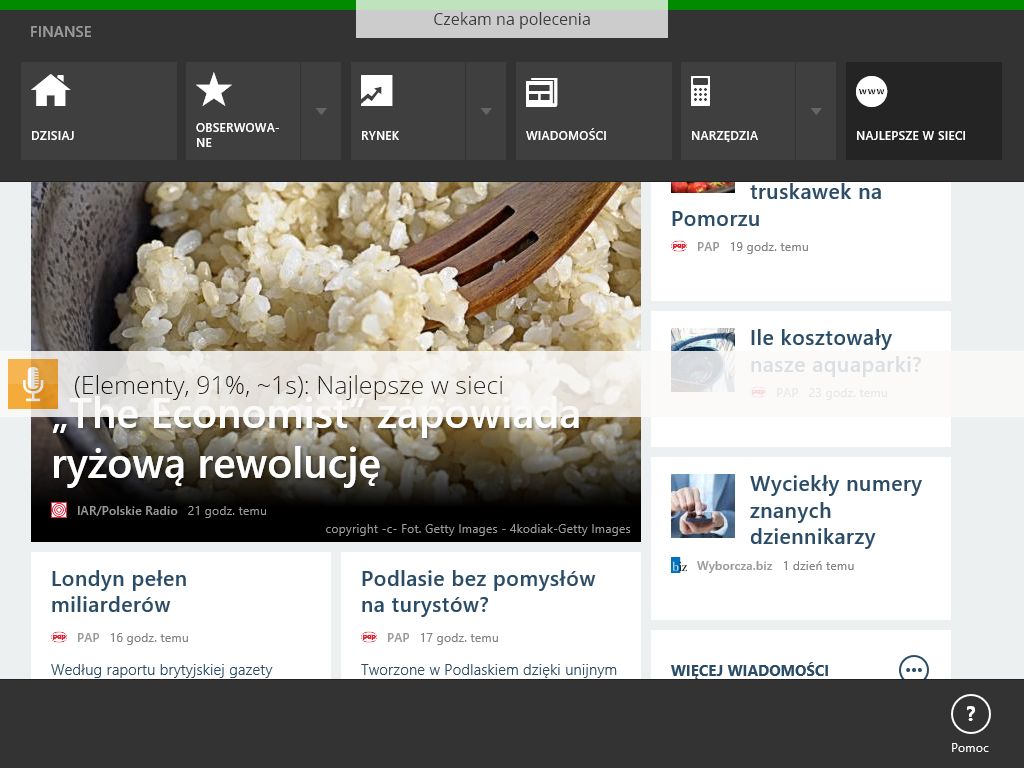Click the Więcej wiadomości ellipsis icon
Viewport: 1024px width, 768px height.
point(914,668)
